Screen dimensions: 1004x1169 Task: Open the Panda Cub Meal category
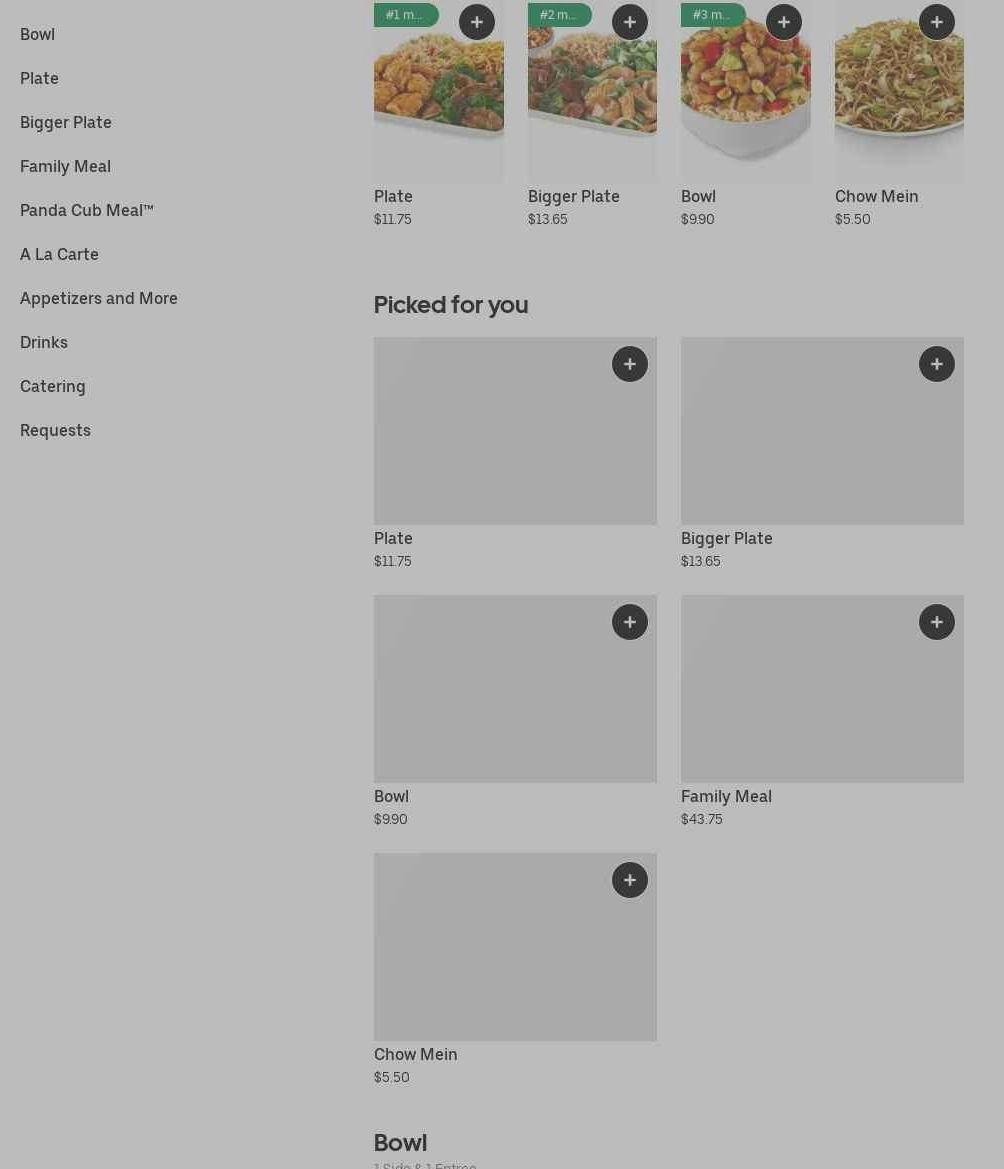pyautogui.click(x=87, y=210)
